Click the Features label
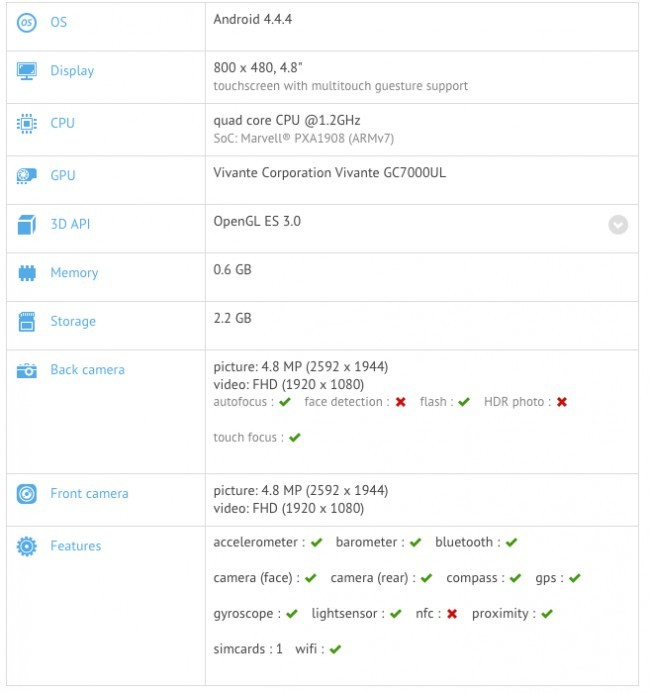The width and height of the screenshot is (650, 693). [x=76, y=546]
